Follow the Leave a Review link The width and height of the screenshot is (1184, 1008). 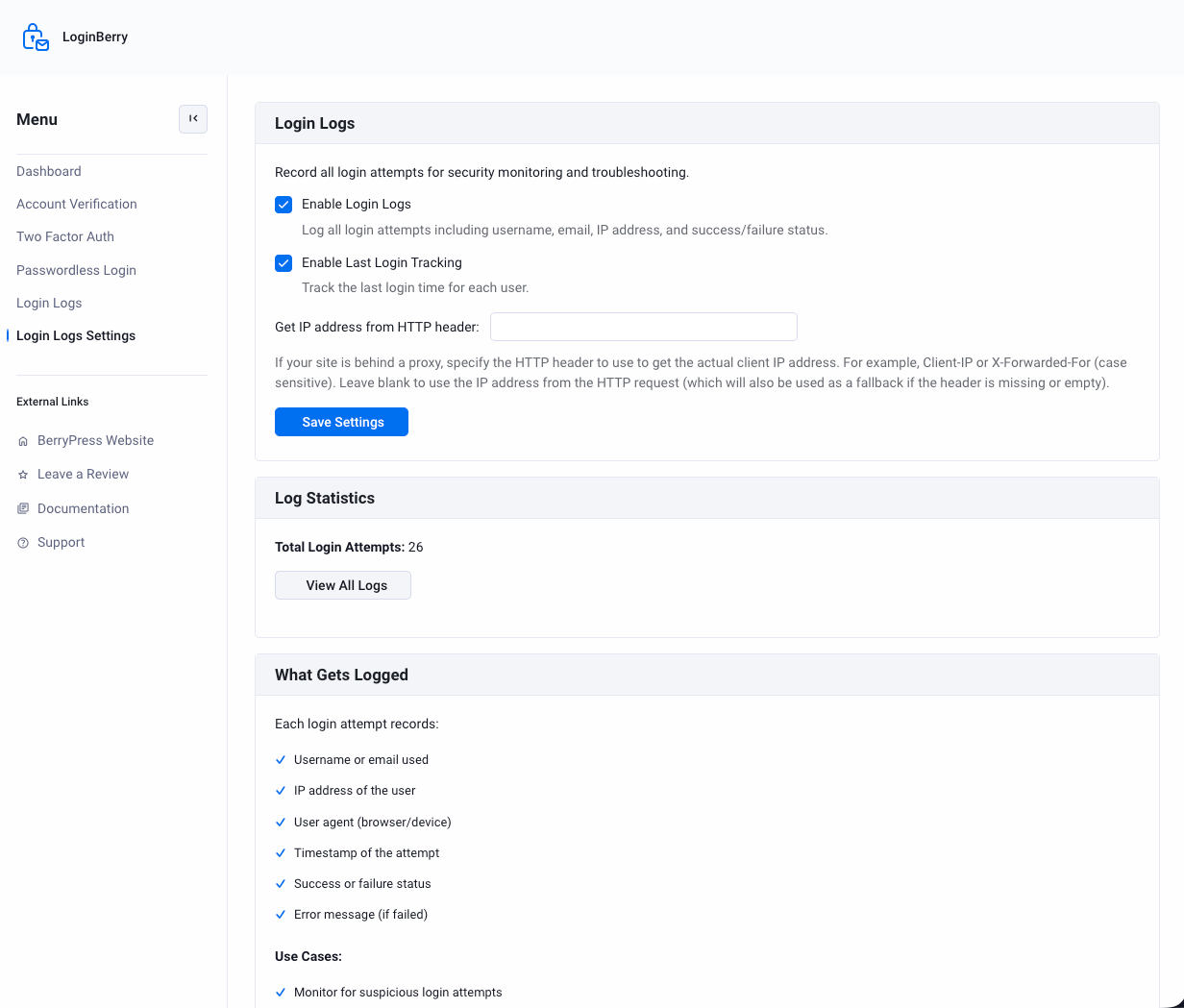pos(84,474)
